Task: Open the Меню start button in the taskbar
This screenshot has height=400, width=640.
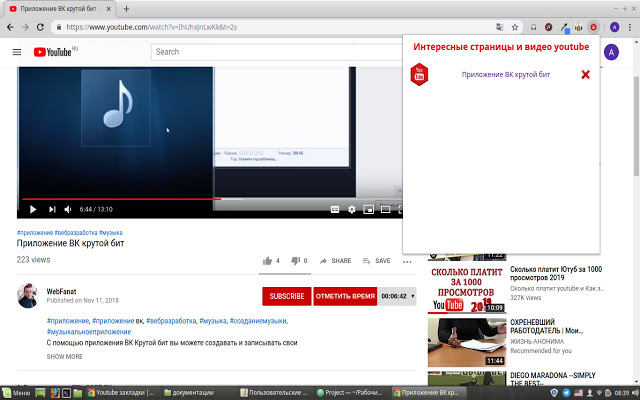Action: [16, 392]
